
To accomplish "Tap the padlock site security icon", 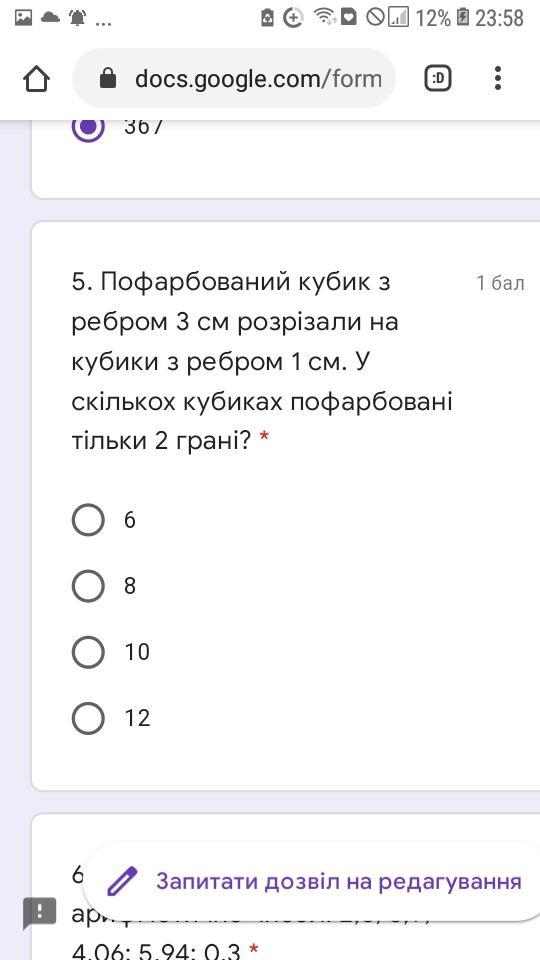I will [x=108, y=78].
